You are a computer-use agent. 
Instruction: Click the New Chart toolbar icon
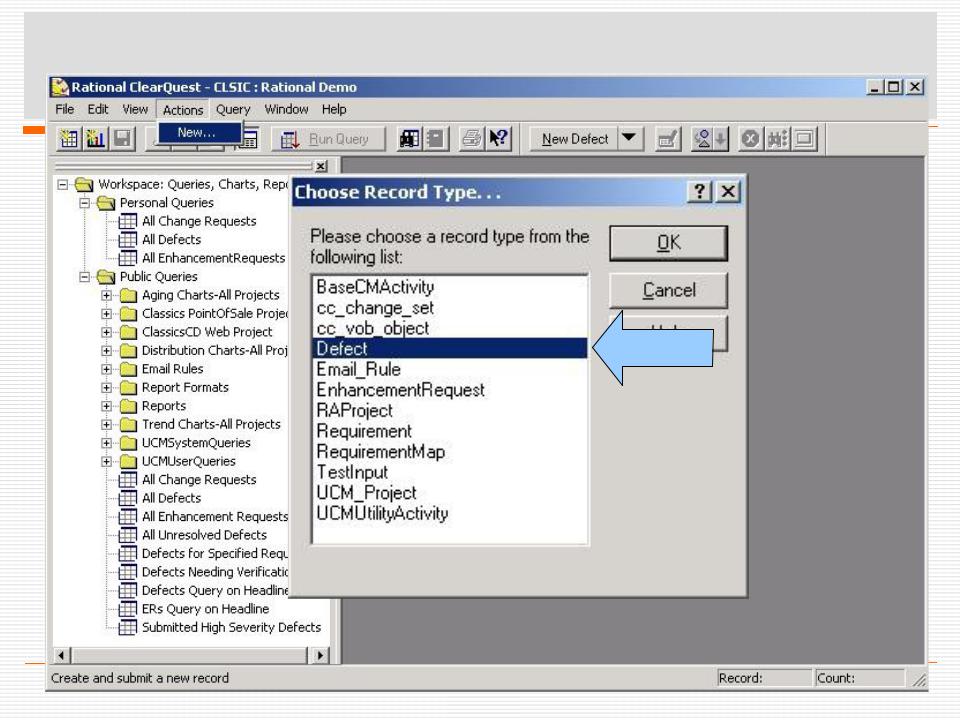point(96,139)
